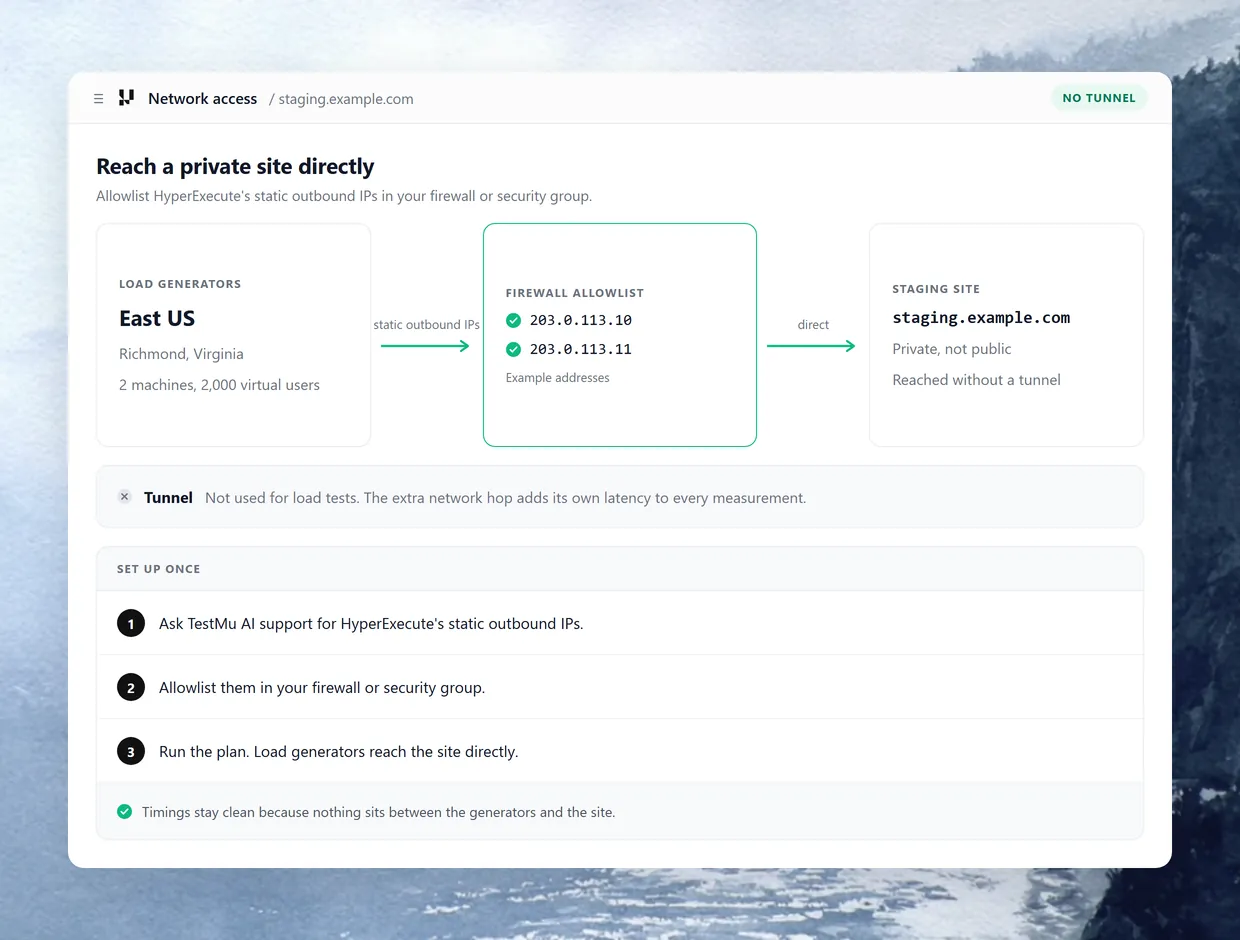Click Reach a private site directly heading
The height and width of the screenshot is (940, 1240).
coord(235,167)
